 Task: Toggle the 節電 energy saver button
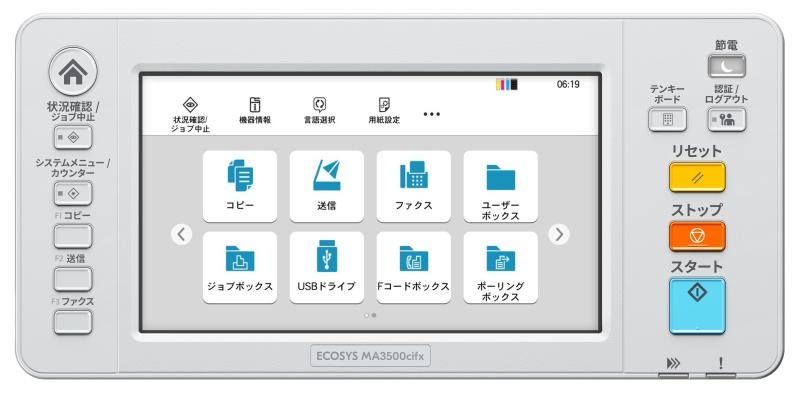[x=727, y=66]
